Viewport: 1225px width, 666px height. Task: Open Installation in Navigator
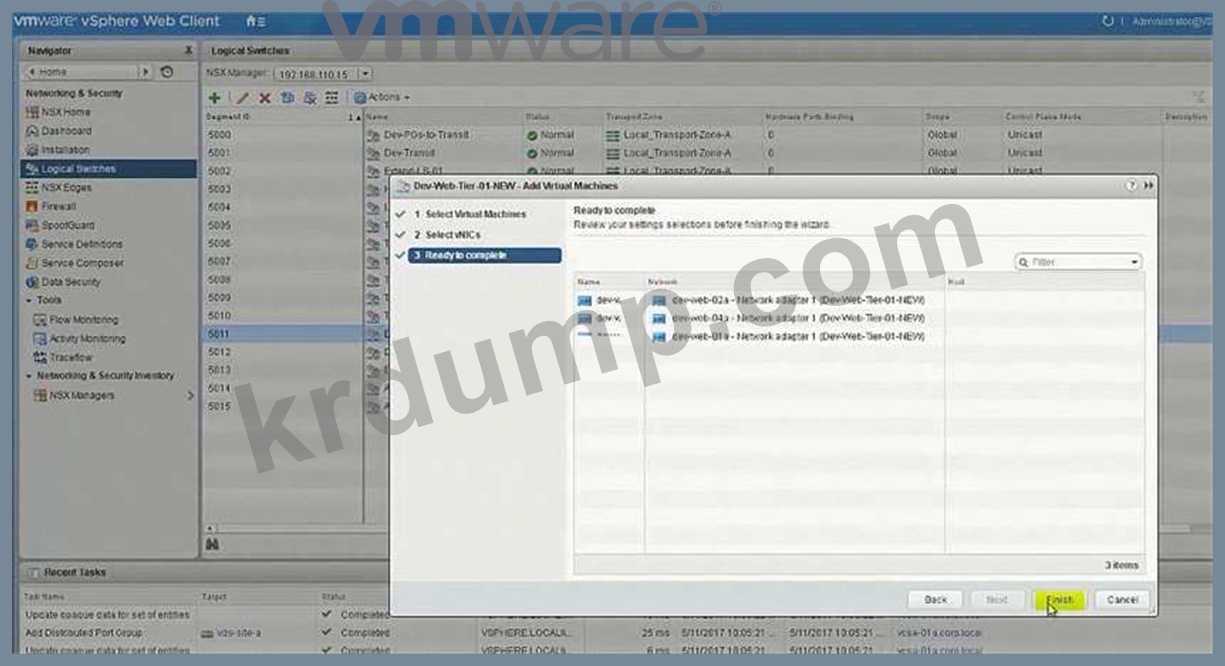[x=65, y=150]
